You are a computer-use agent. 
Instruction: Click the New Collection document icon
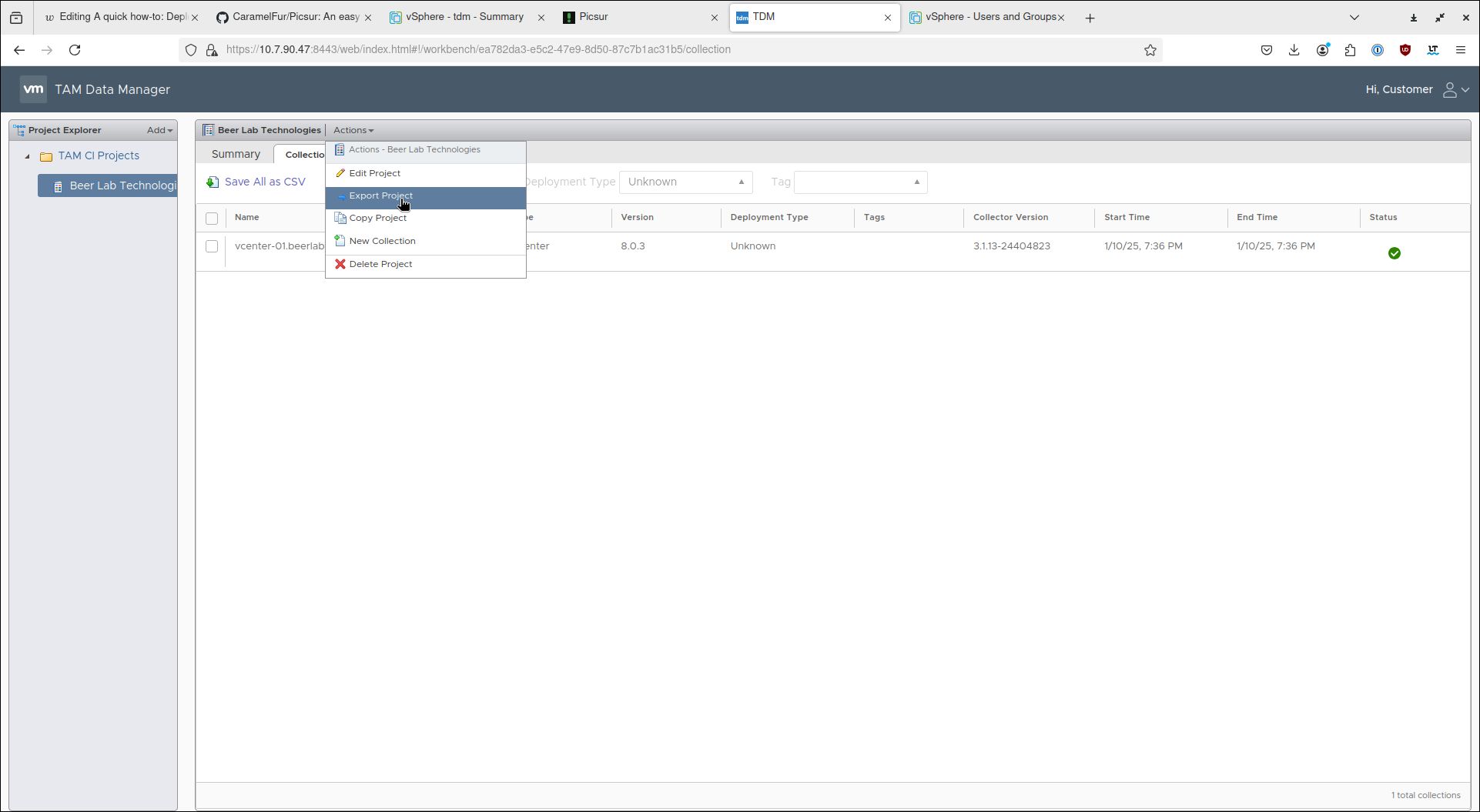coord(340,241)
